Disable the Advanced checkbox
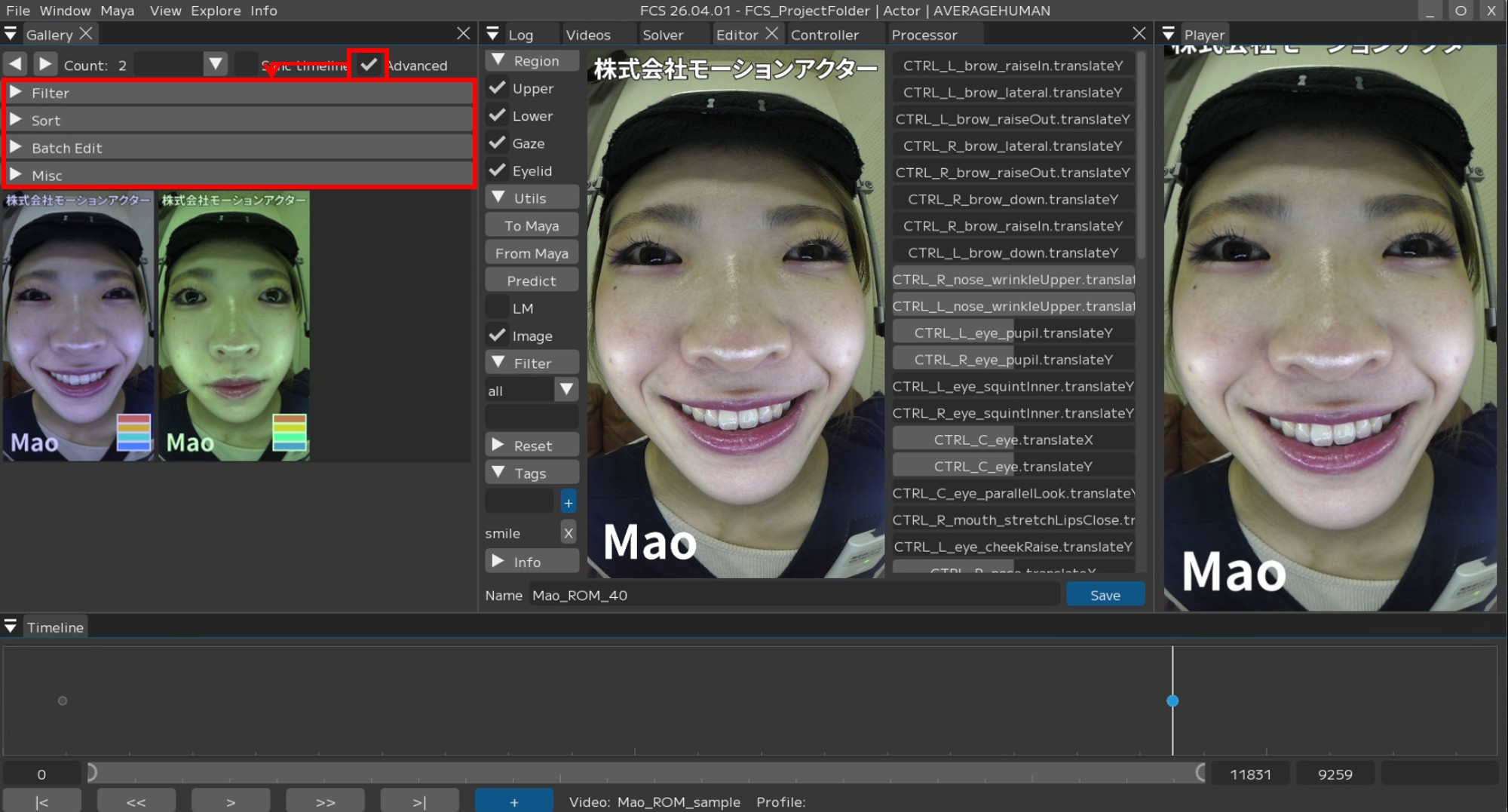Image resolution: width=1508 pixels, height=812 pixels. 369,65
